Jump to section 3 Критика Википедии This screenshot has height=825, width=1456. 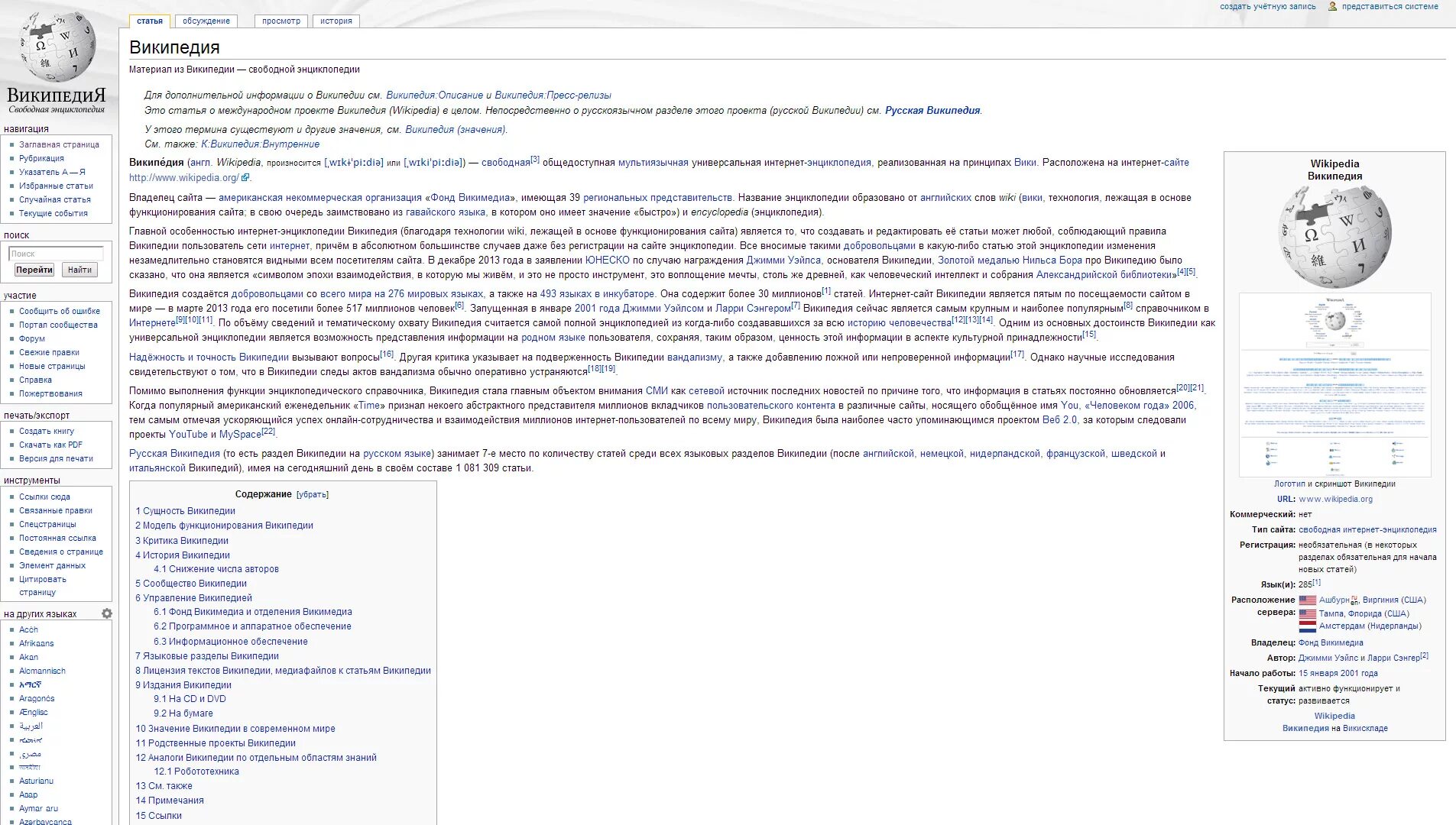tap(182, 541)
